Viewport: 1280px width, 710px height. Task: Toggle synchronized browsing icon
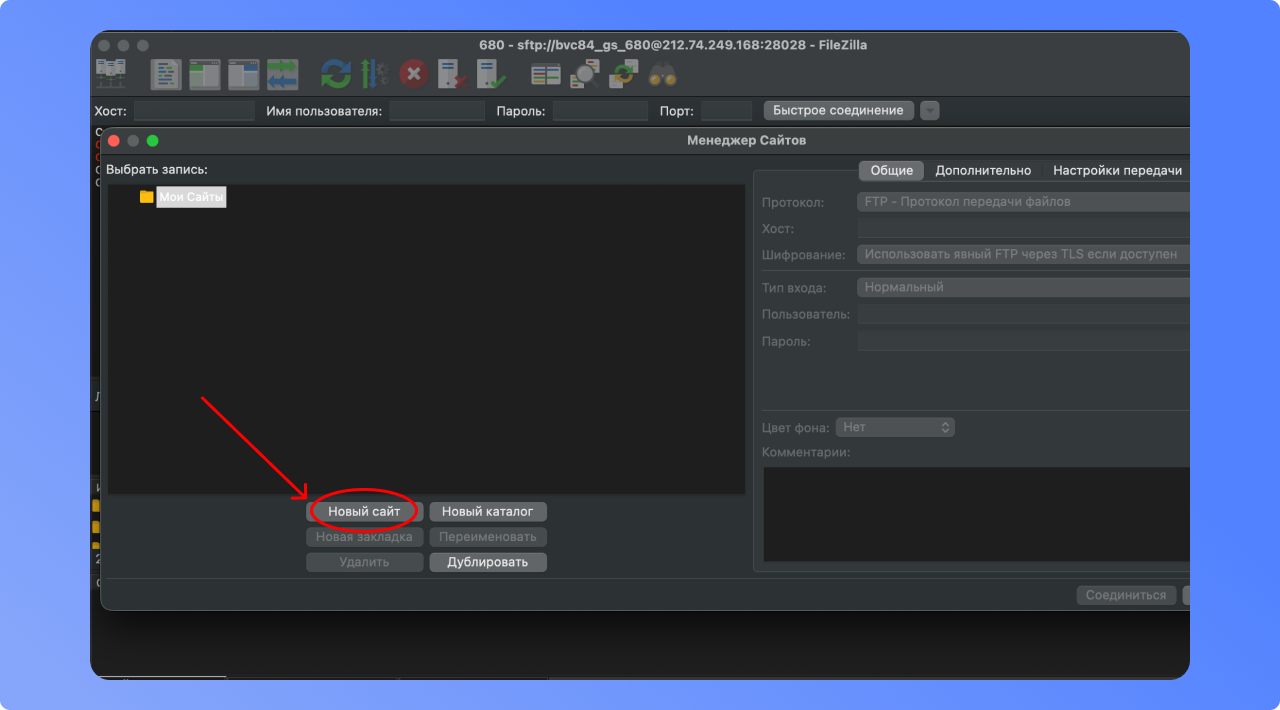coord(624,74)
